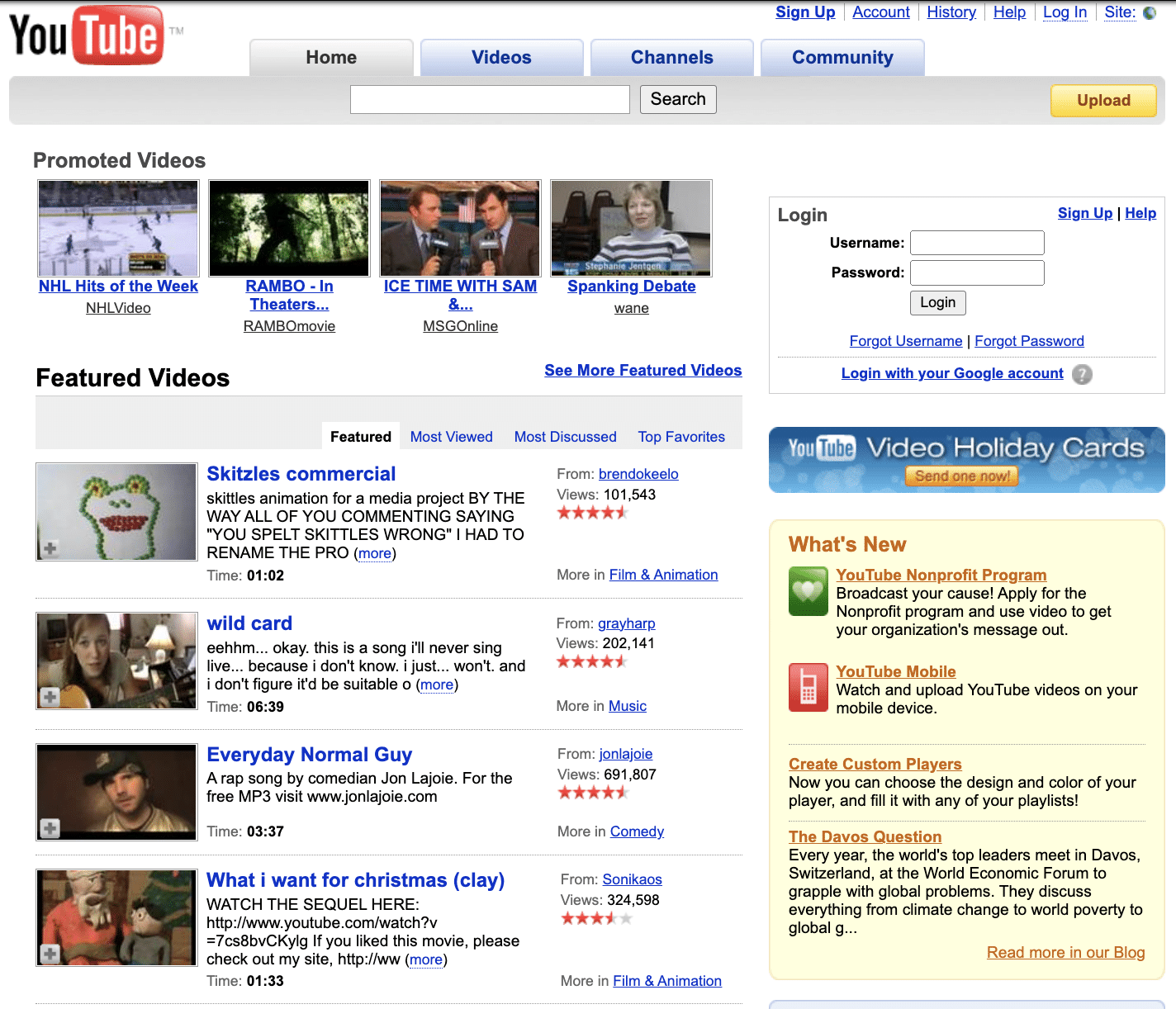Click Read more in our Blog
Image resolution: width=1176 pixels, height=1009 pixels.
[x=1066, y=952]
